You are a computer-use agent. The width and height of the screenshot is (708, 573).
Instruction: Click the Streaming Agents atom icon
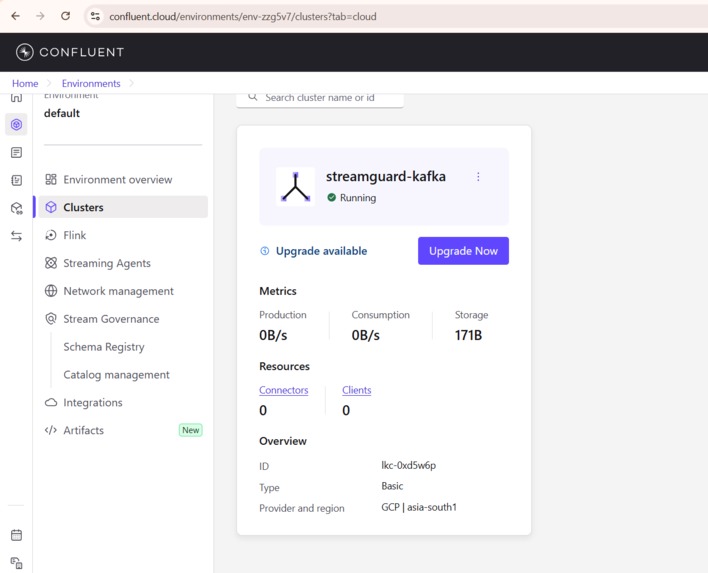(x=51, y=263)
